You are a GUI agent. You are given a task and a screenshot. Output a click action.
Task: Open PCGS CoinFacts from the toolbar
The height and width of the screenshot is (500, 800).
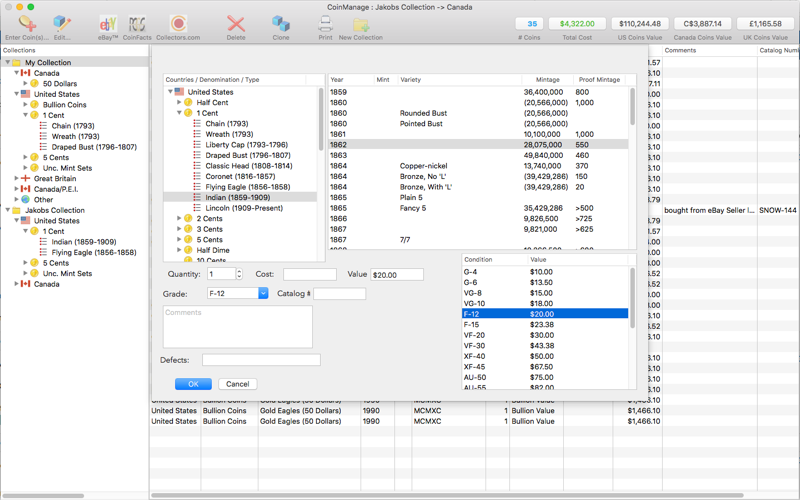(x=137, y=24)
